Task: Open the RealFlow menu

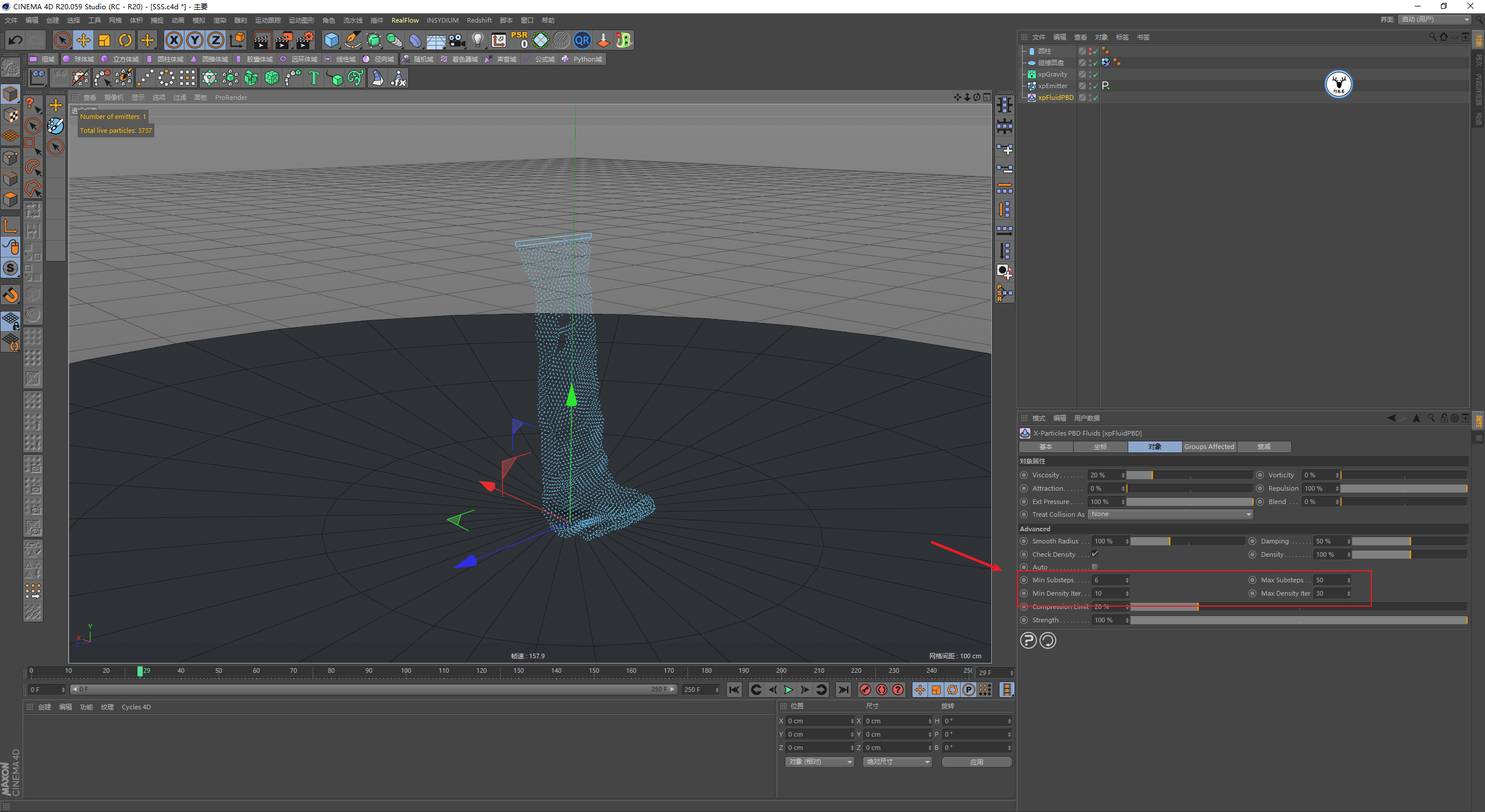Action: [404, 20]
